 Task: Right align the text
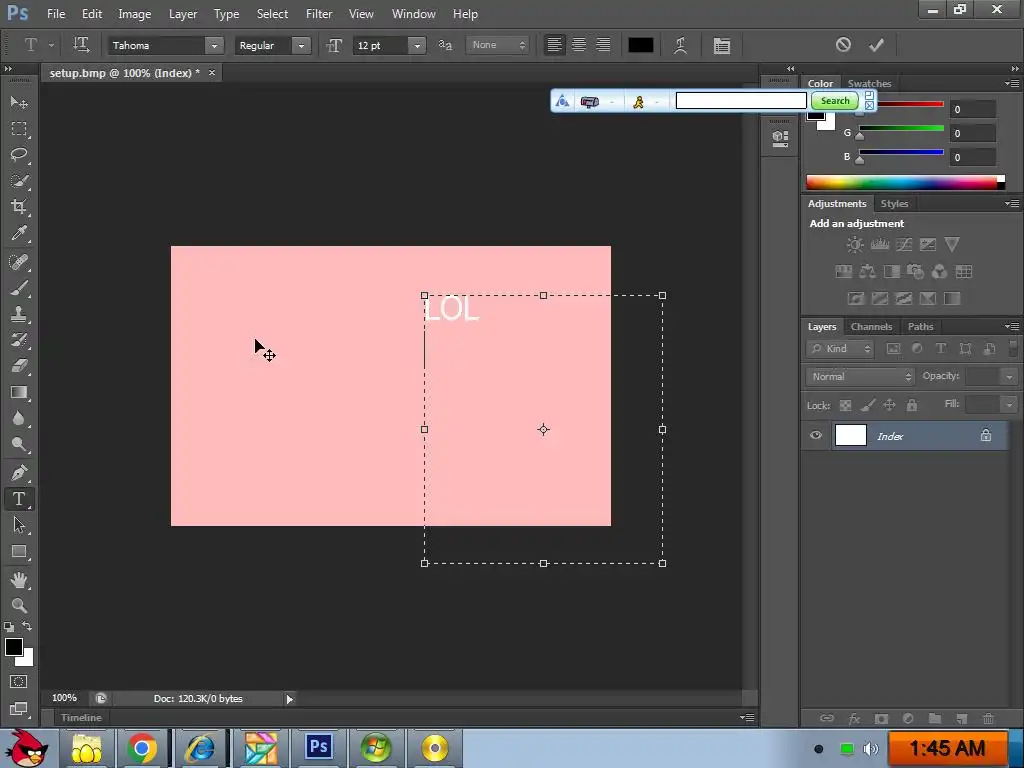603,44
